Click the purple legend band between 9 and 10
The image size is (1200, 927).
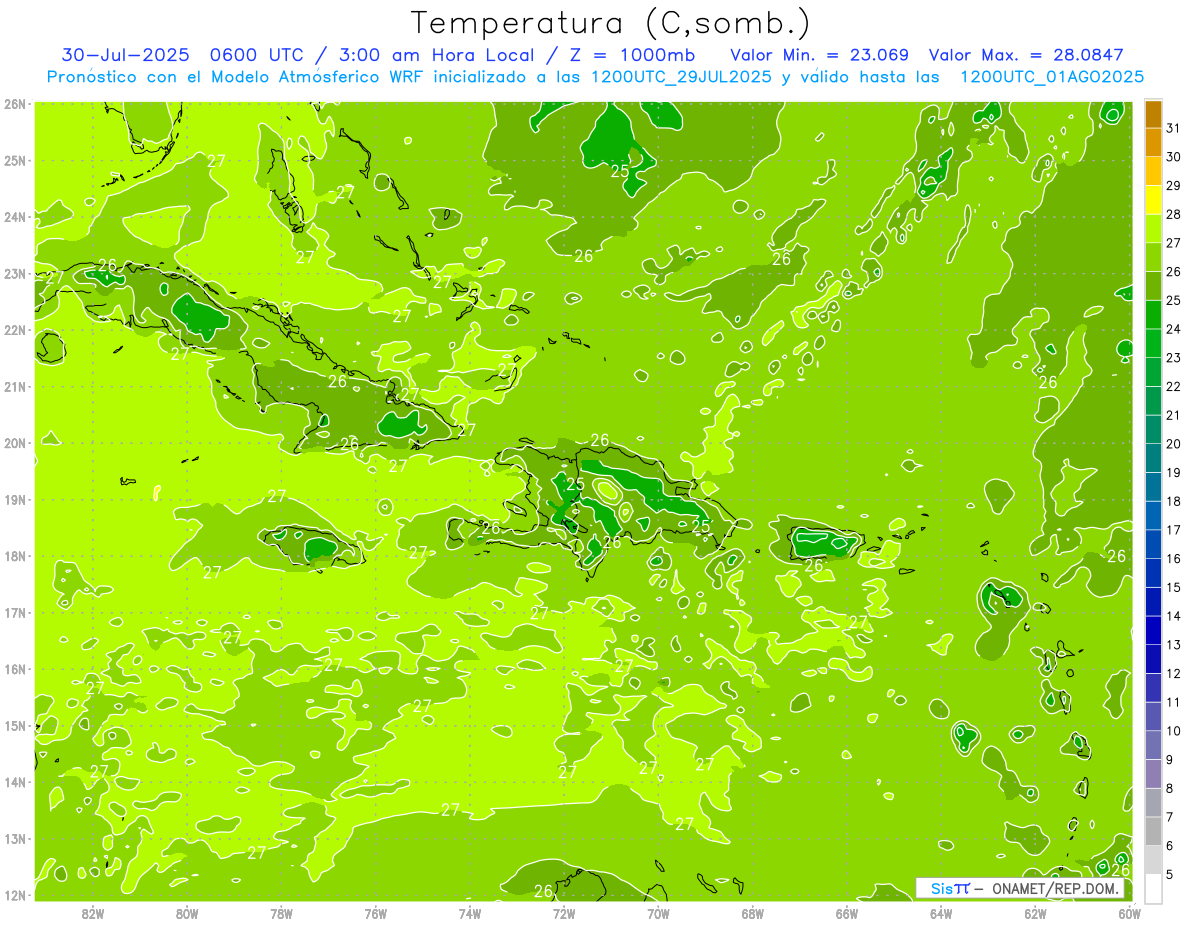[x=1153, y=745]
